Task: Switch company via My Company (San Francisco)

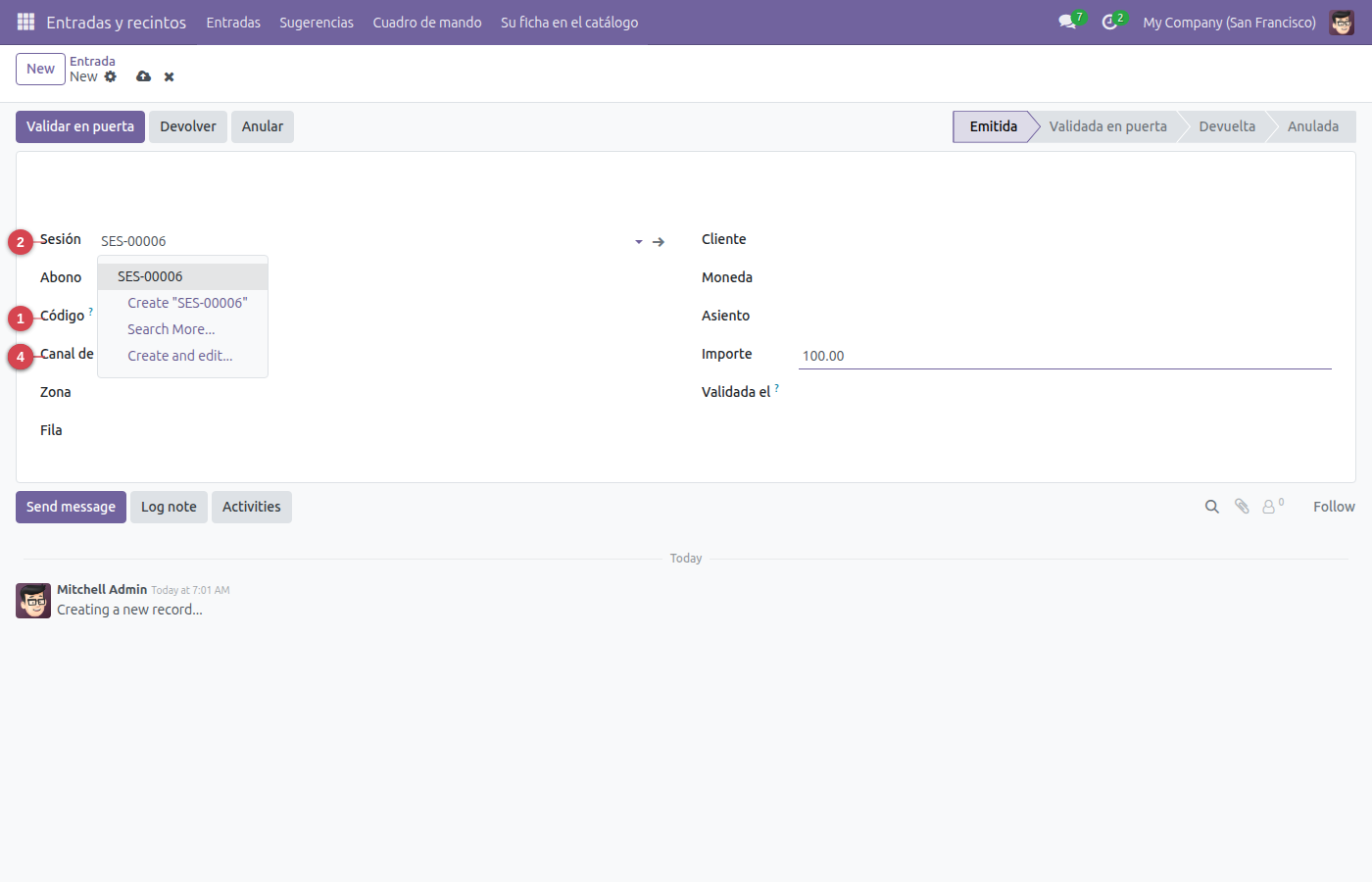Action: [x=1229, y=22]
